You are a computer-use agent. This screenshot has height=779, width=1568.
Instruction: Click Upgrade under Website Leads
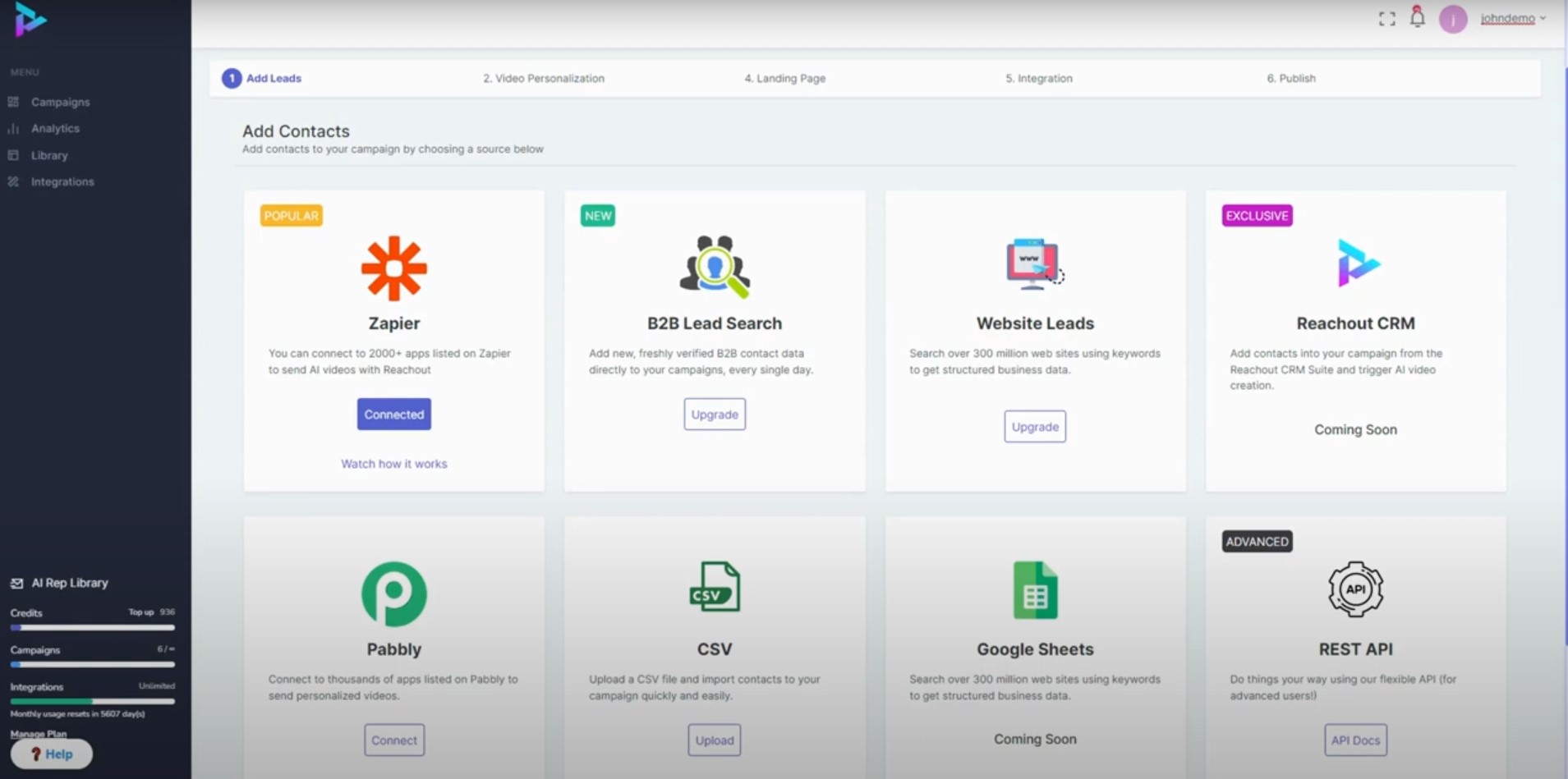1035,427
